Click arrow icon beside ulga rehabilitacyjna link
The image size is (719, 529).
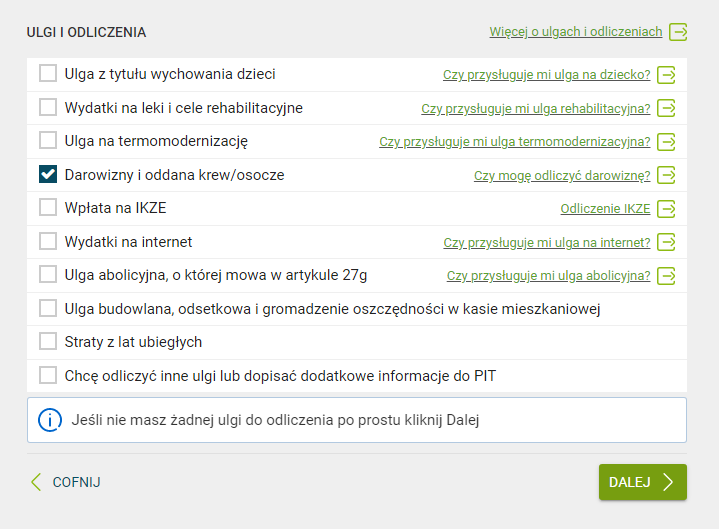(666, 108)
